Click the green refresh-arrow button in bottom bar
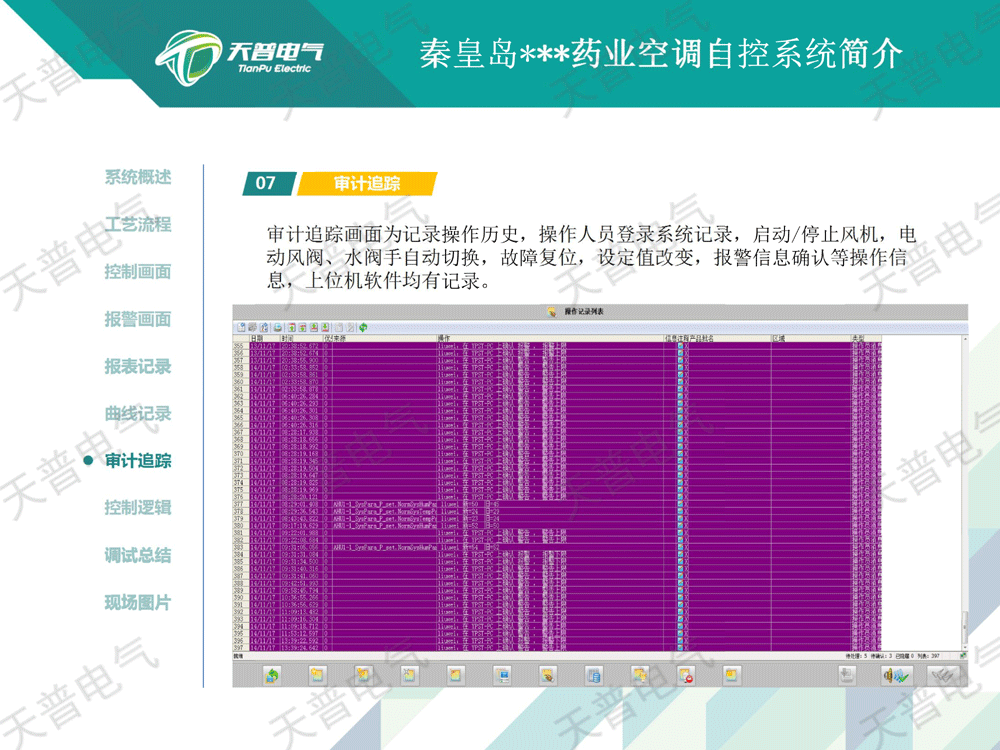This screenshot has height=750, width=1000. (272, 675)
